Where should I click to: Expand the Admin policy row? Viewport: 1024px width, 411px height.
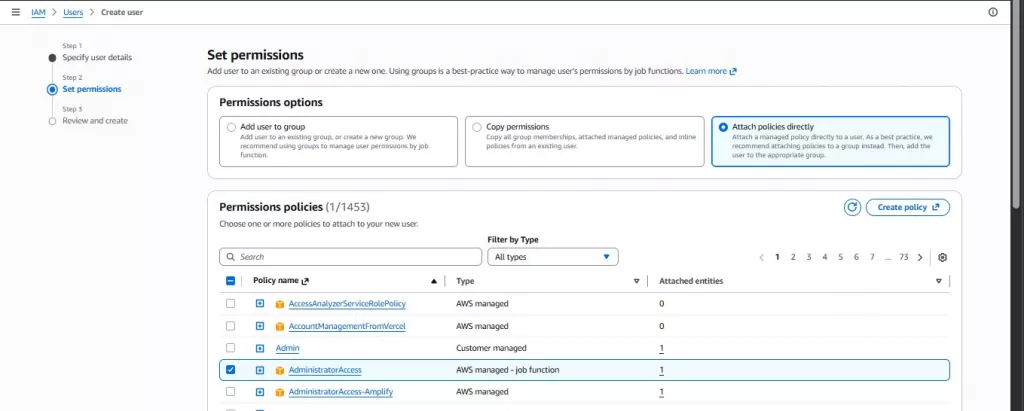click(x=259, y=348)
